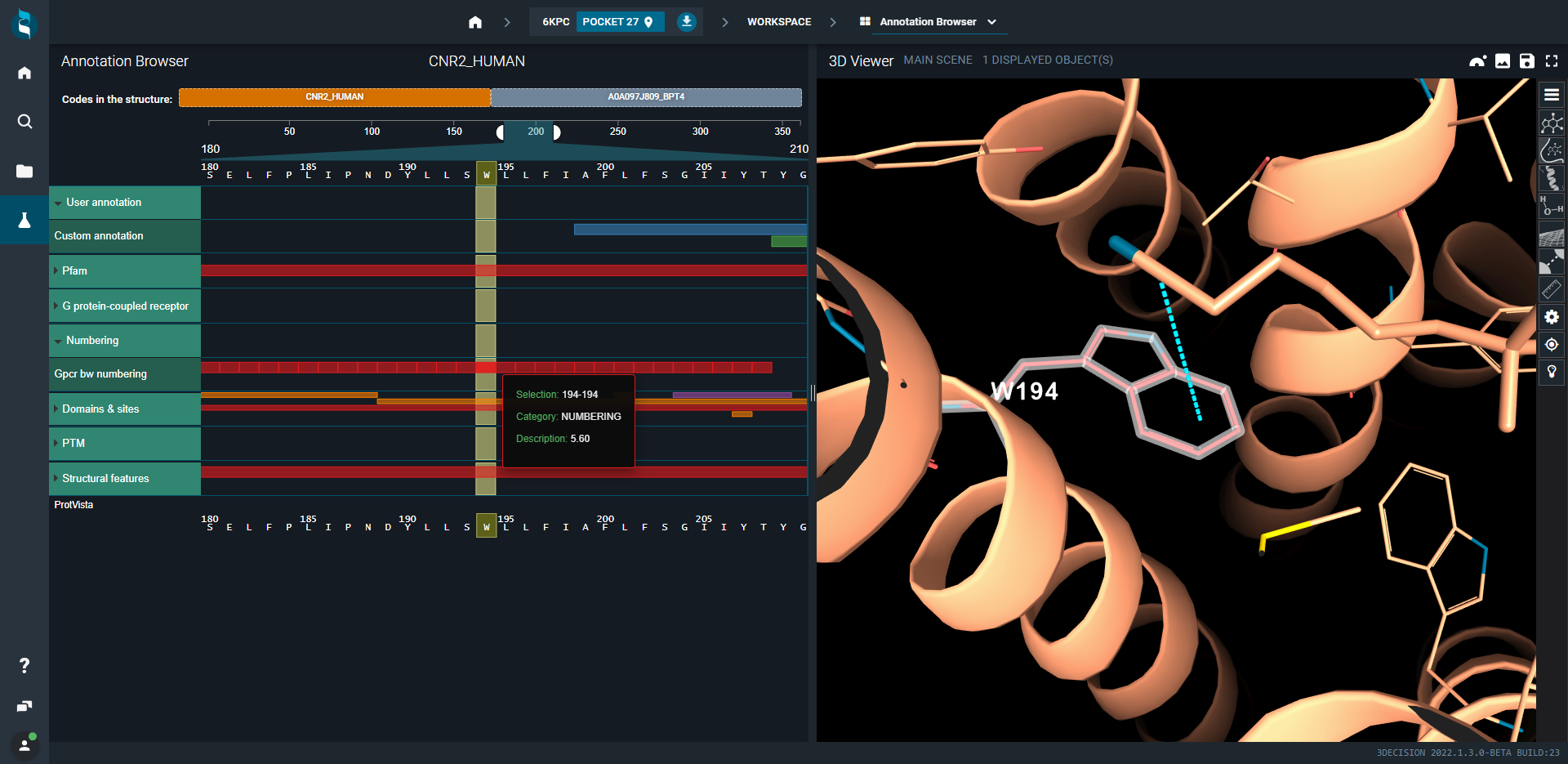
Task: Click the green Custom annotation bar
Action: [789, 241]
